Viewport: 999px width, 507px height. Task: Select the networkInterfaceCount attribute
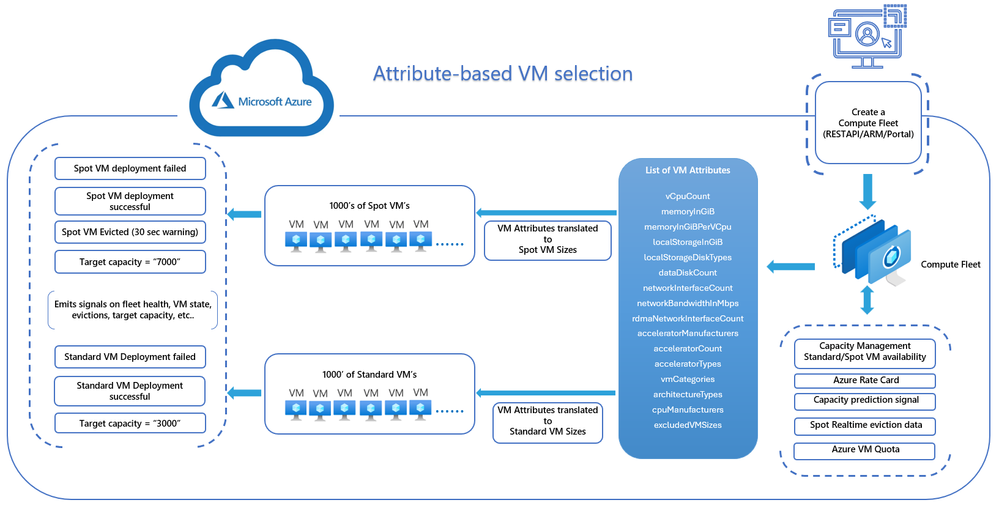click(x=688, y=288)
